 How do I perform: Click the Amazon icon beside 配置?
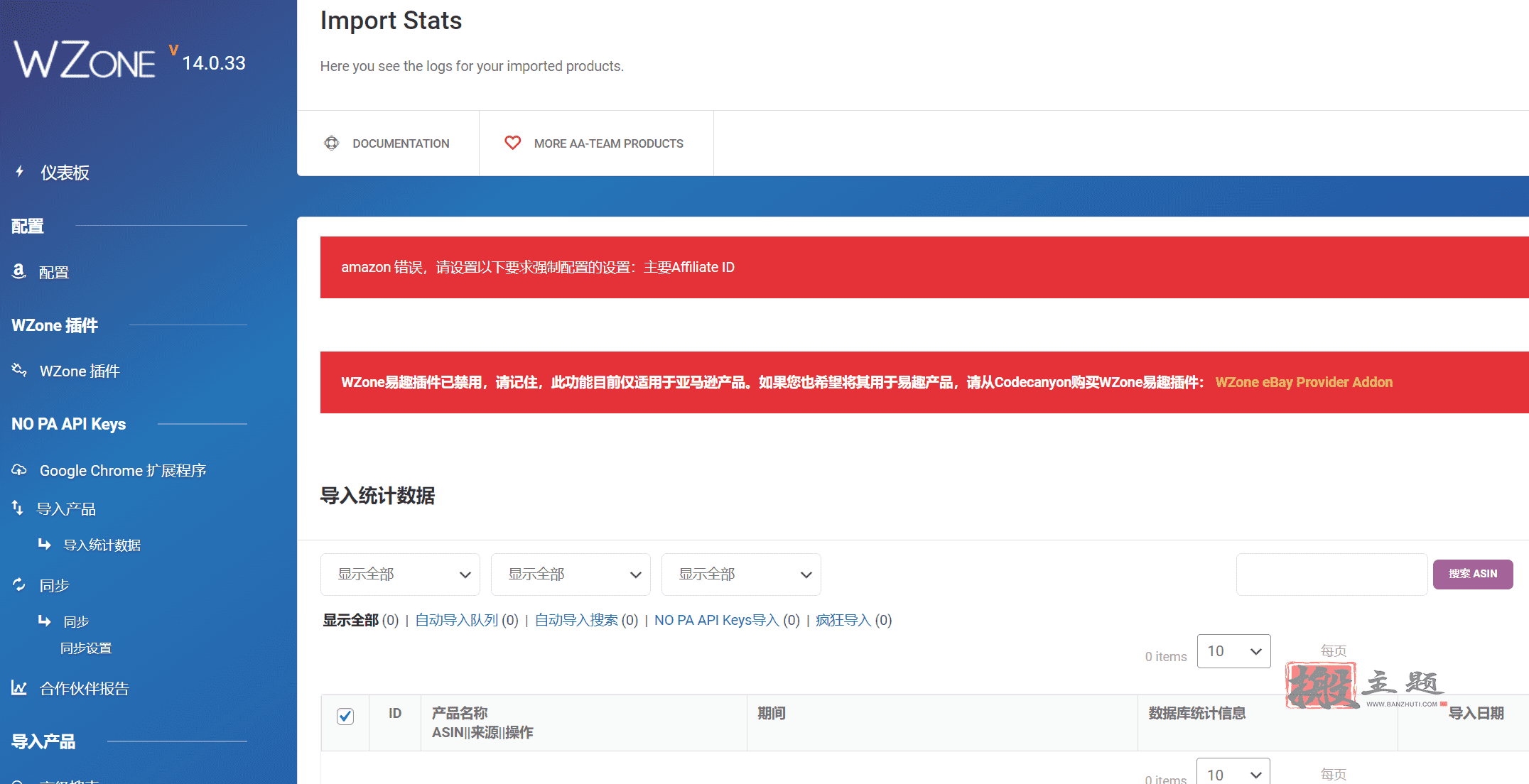coord(19,271)
